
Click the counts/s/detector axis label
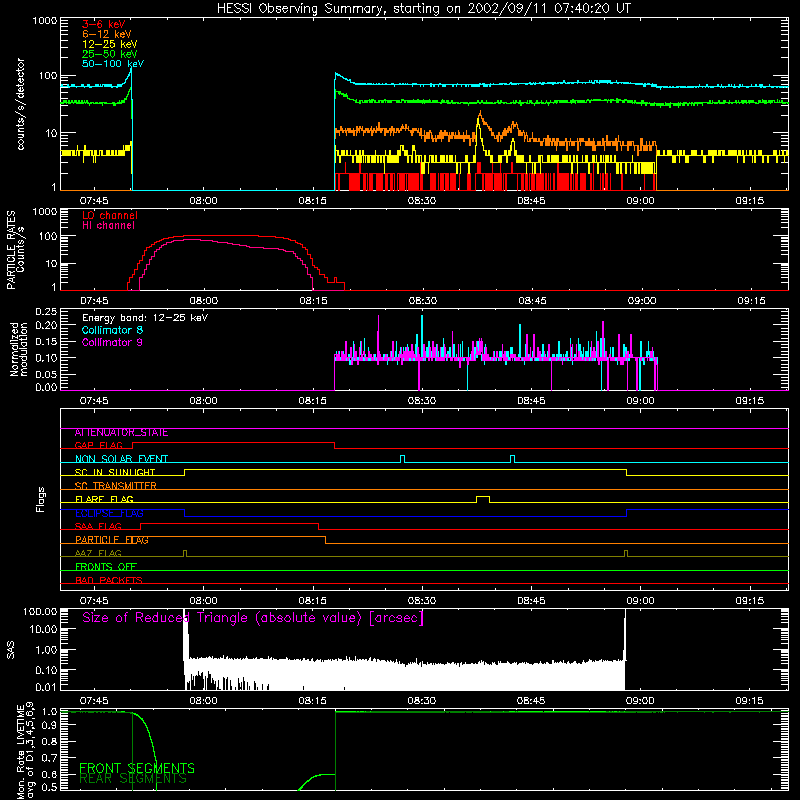tap(20, 104)
